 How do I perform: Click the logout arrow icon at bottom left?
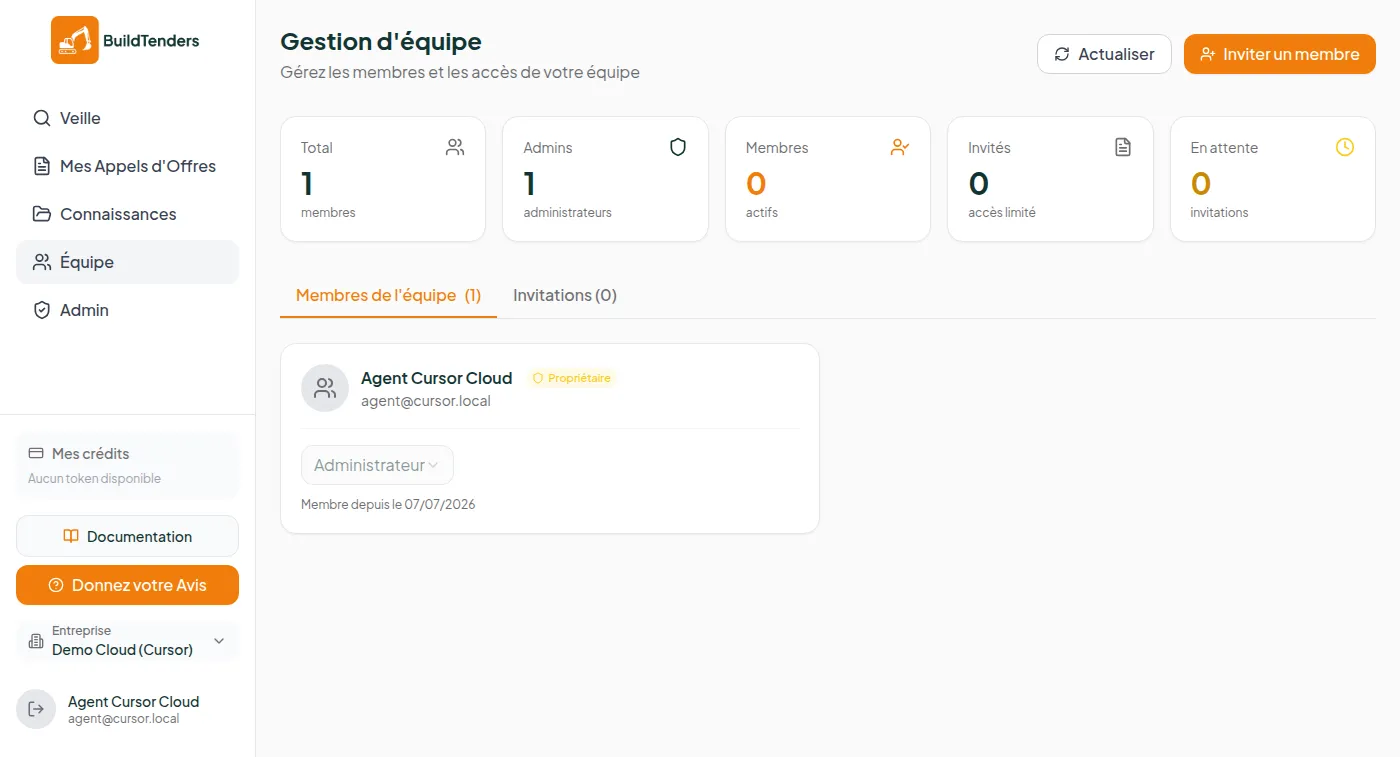click(36, 709)
